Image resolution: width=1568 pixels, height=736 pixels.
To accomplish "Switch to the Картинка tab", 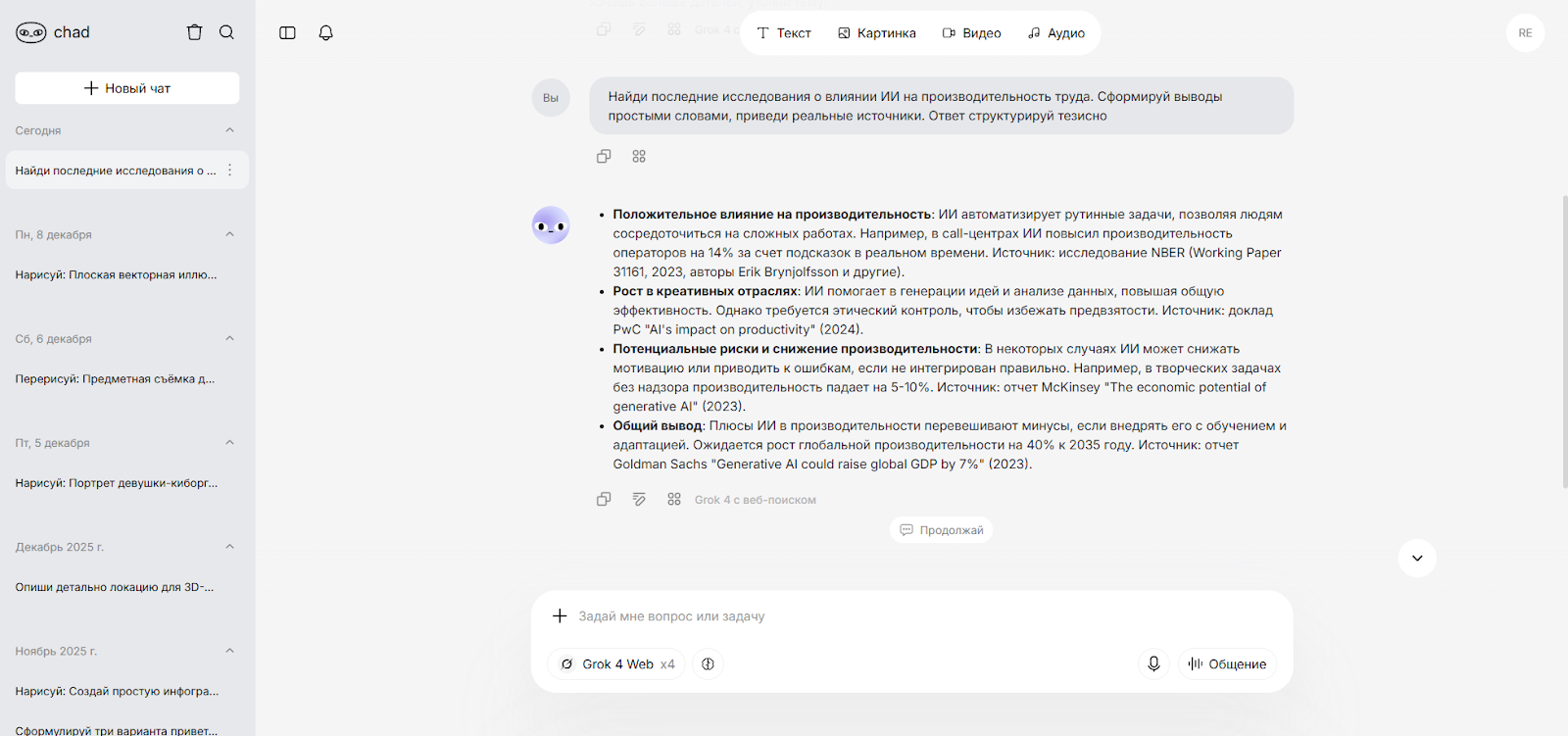I will pos(877,33).
